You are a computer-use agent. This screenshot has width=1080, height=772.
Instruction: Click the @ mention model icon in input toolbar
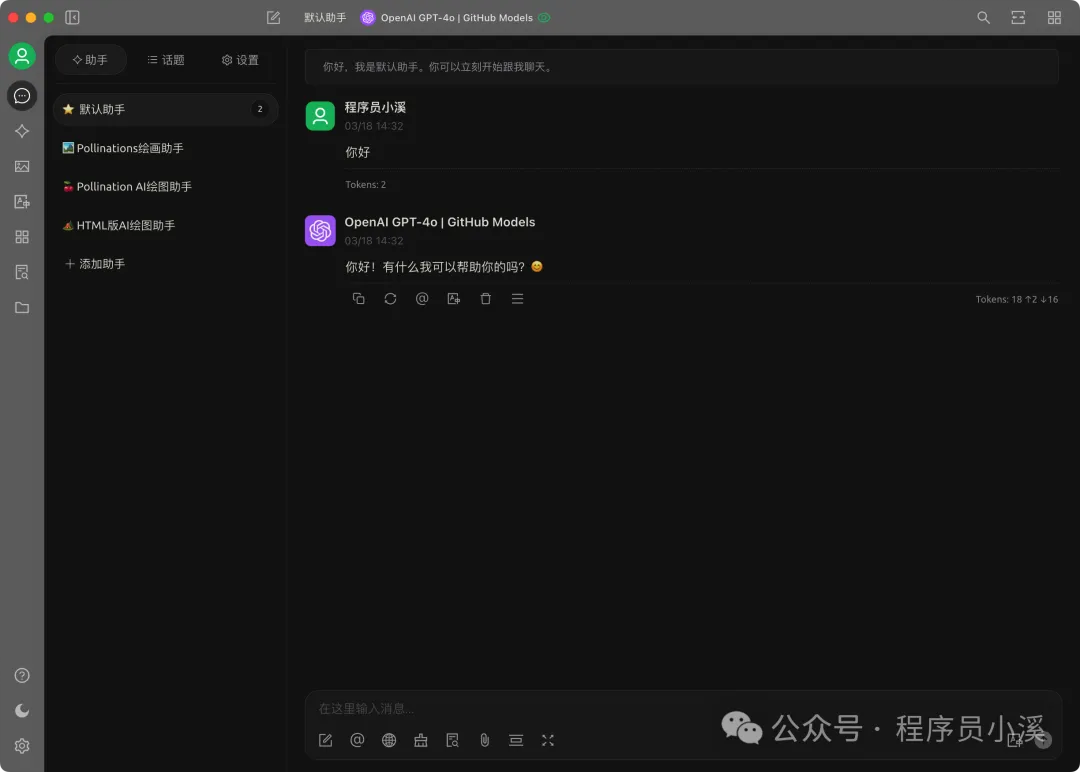[357, 740]
